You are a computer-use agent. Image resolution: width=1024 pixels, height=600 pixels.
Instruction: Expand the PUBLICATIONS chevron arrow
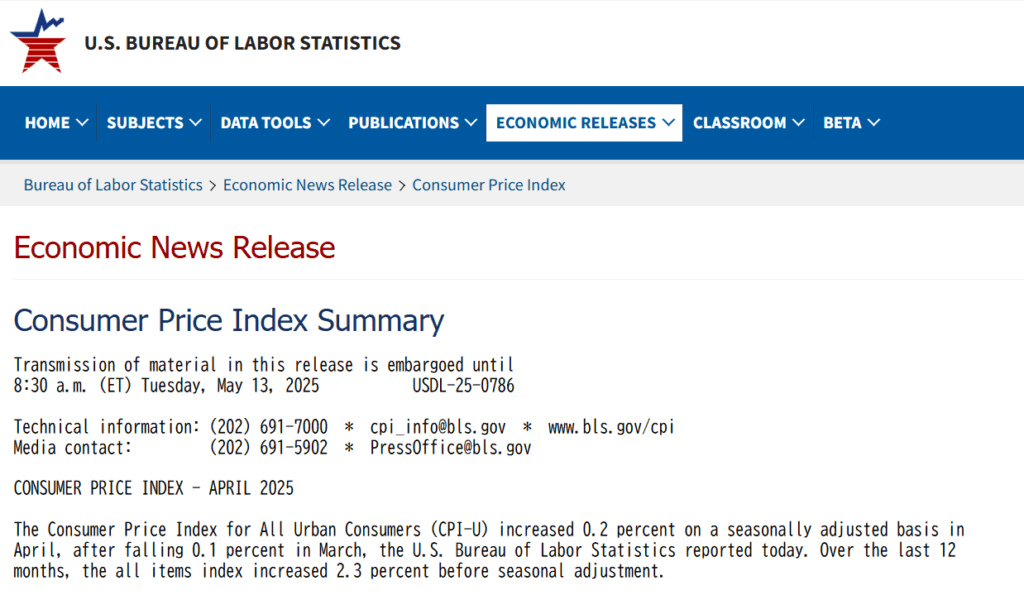tap(471, 123)
